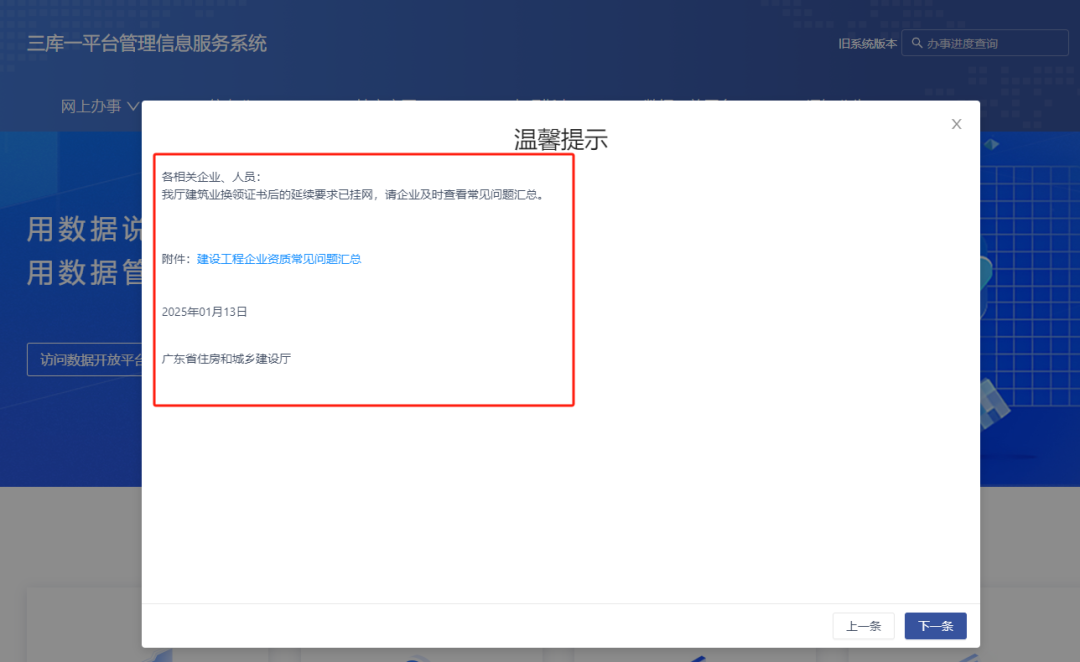Image resolution: width=1080 pixels, height=662 pixels.
Task: Click the 附件 label before the link
Action: pos(176,259)
